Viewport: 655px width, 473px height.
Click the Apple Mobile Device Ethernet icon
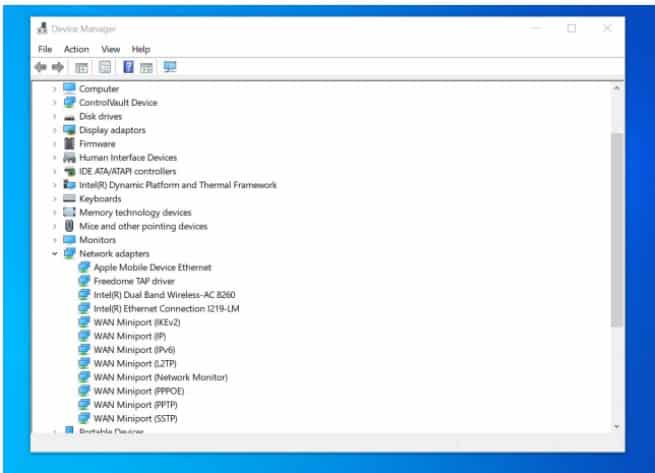coord(84,267)
